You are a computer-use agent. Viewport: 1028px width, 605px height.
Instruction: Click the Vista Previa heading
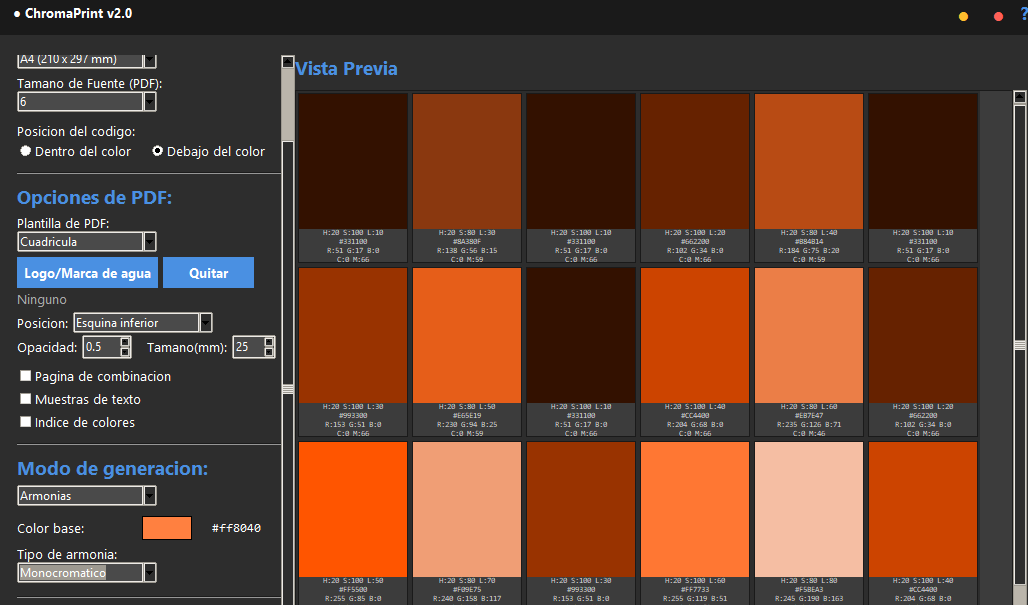[x=346, y=68]
